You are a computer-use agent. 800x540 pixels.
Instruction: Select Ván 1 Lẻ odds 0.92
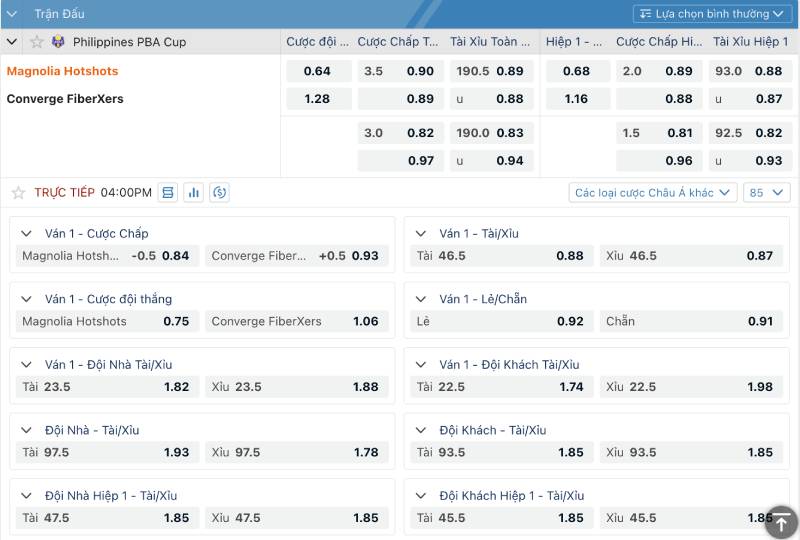pyautogui.click(x=500, y=321)
